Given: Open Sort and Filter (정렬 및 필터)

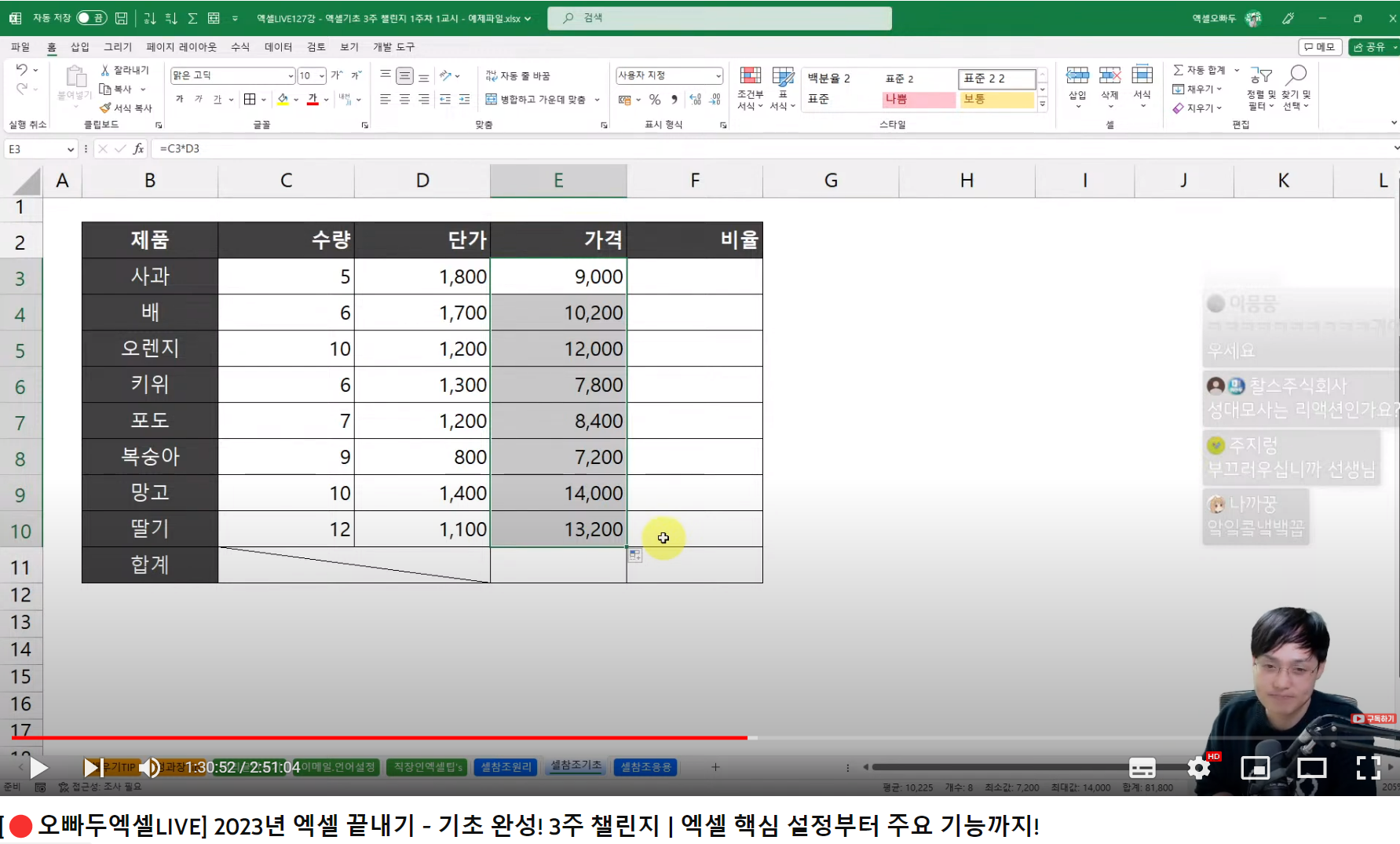Looking at the screenshot, I should (1261, 88).
